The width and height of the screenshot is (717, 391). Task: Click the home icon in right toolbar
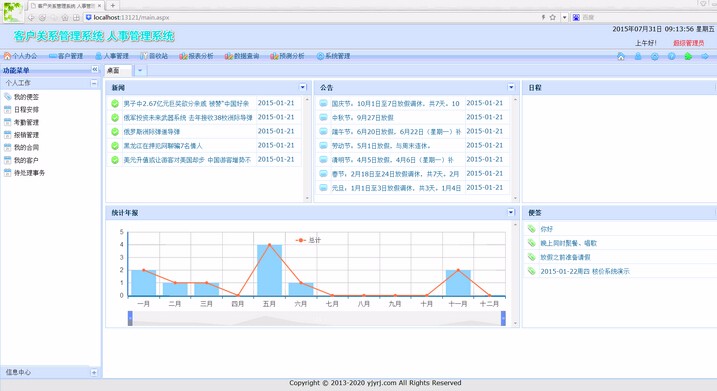(x=621, y=56)
